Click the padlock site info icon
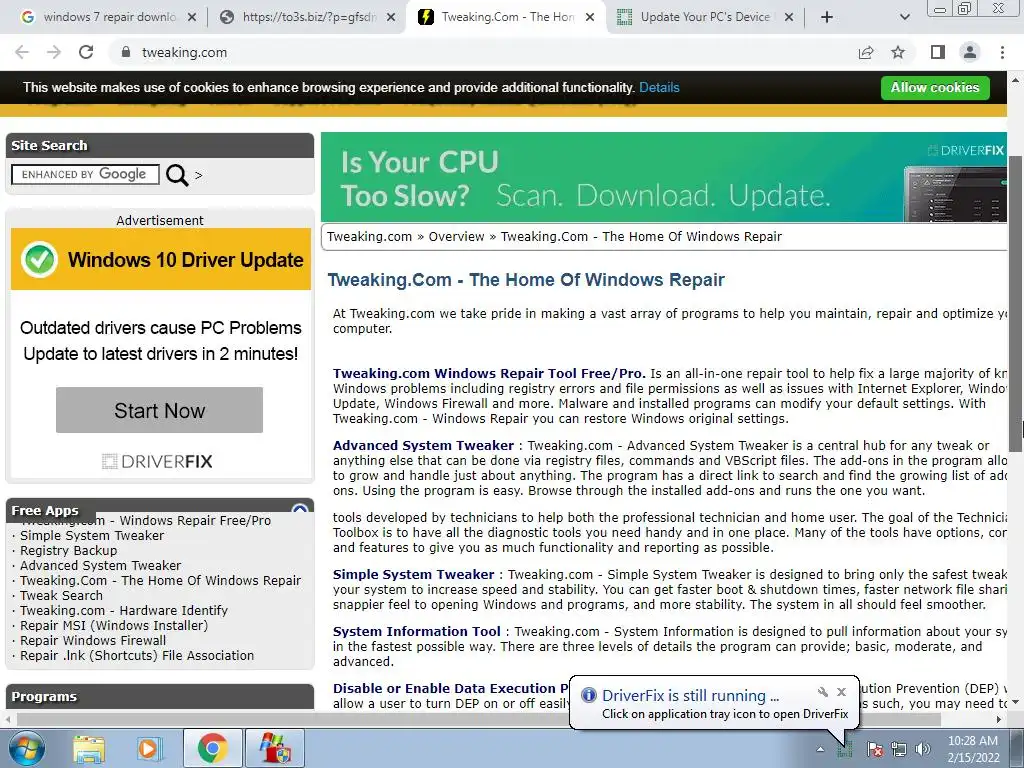1024x768 pixels. [x=126, y=52]
